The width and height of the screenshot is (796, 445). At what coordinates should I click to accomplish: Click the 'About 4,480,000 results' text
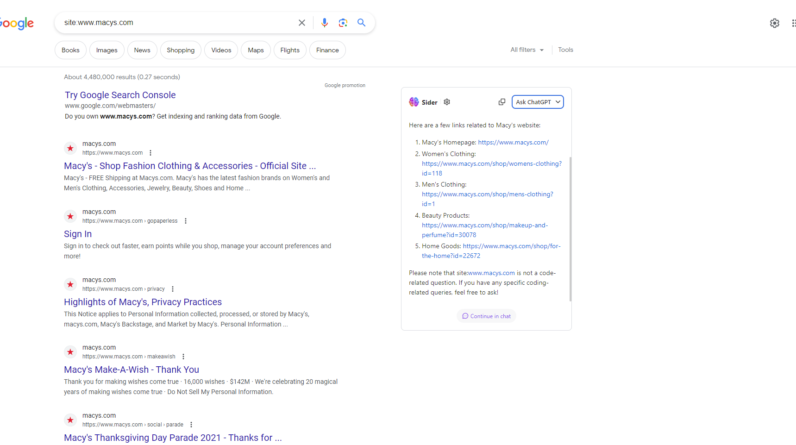pos(122,77)
